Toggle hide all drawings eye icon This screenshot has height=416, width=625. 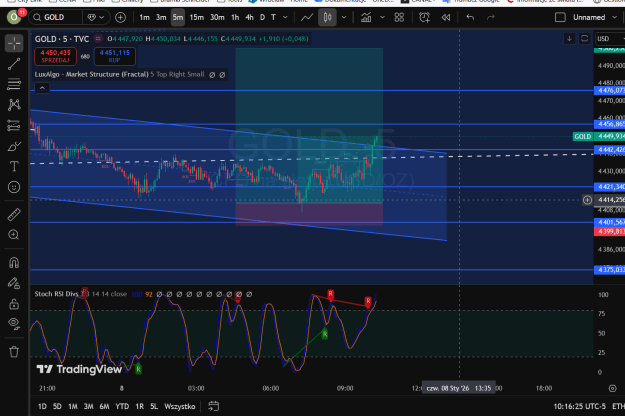(x=14, y=324)
